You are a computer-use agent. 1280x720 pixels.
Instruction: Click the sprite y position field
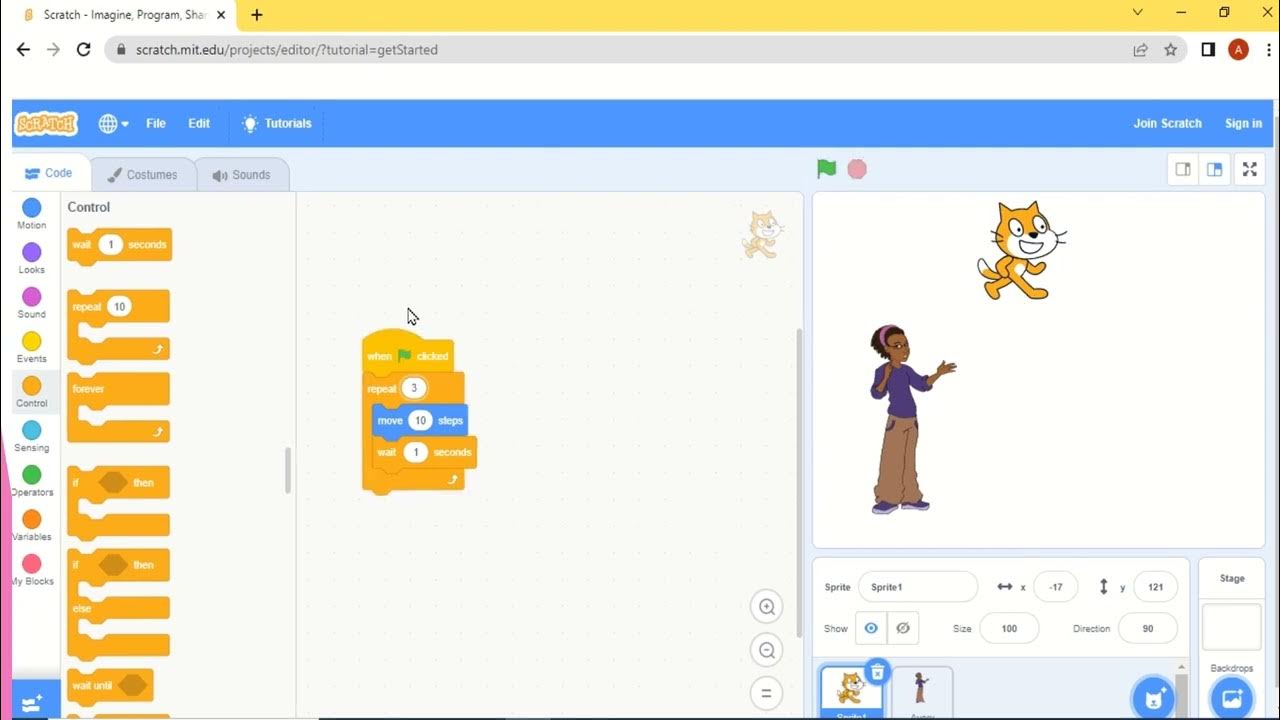[x=1155, y=587]
